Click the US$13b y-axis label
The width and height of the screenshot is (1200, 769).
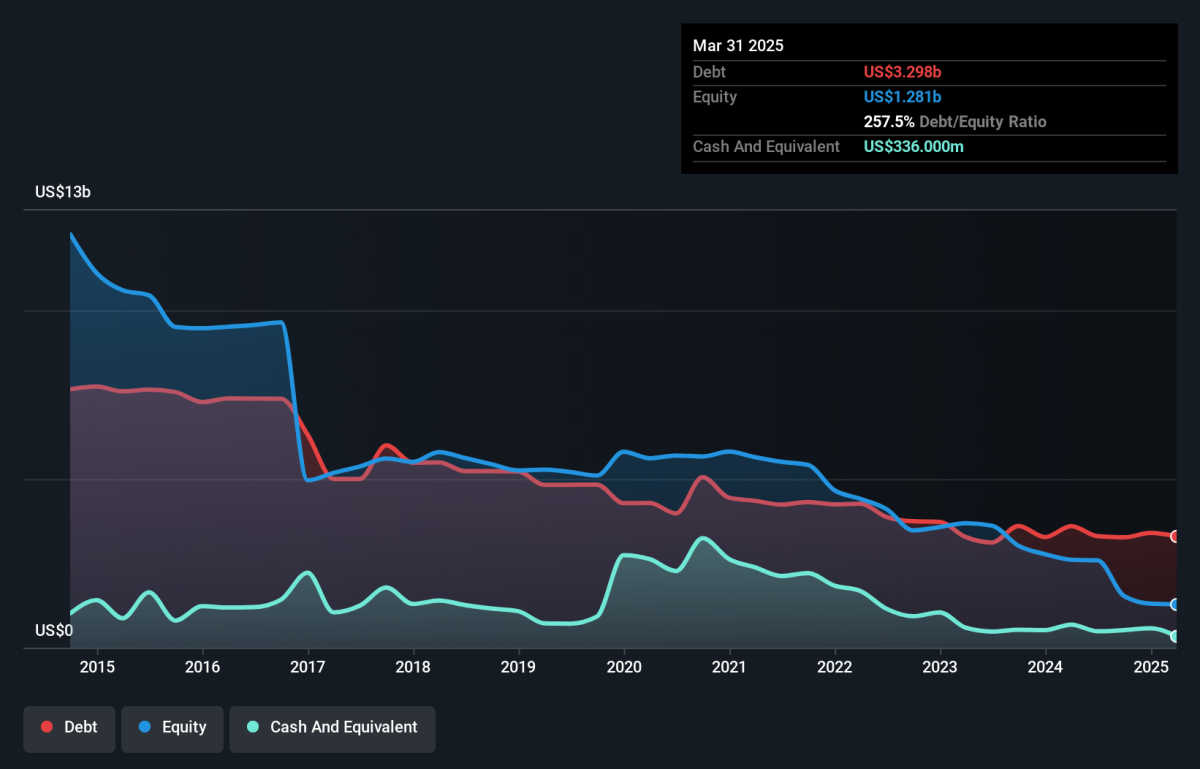(x=63, y=192)
